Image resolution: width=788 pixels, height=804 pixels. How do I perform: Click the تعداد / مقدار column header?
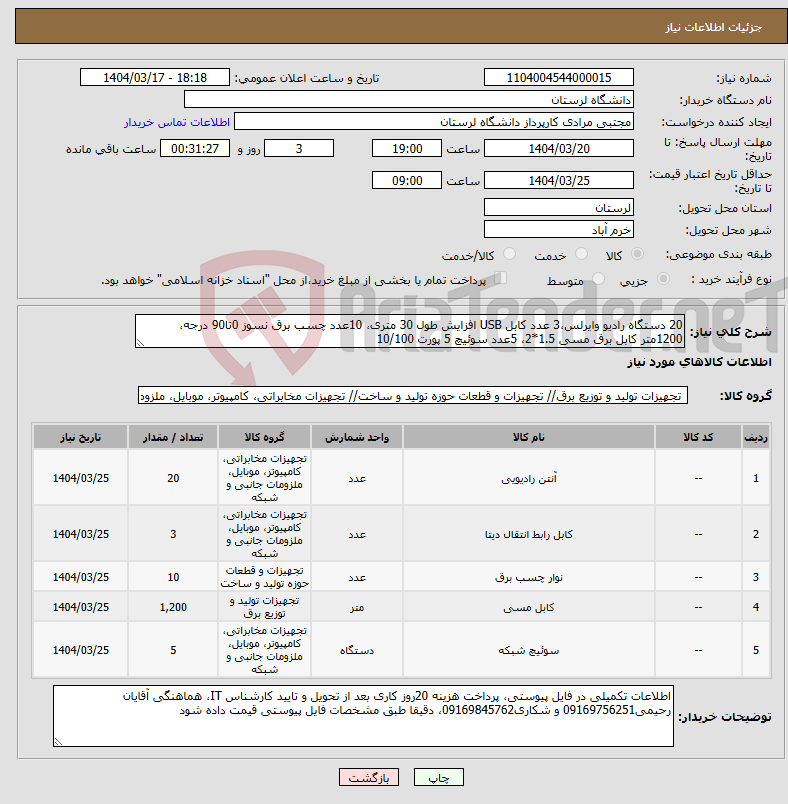coord(173,437)
